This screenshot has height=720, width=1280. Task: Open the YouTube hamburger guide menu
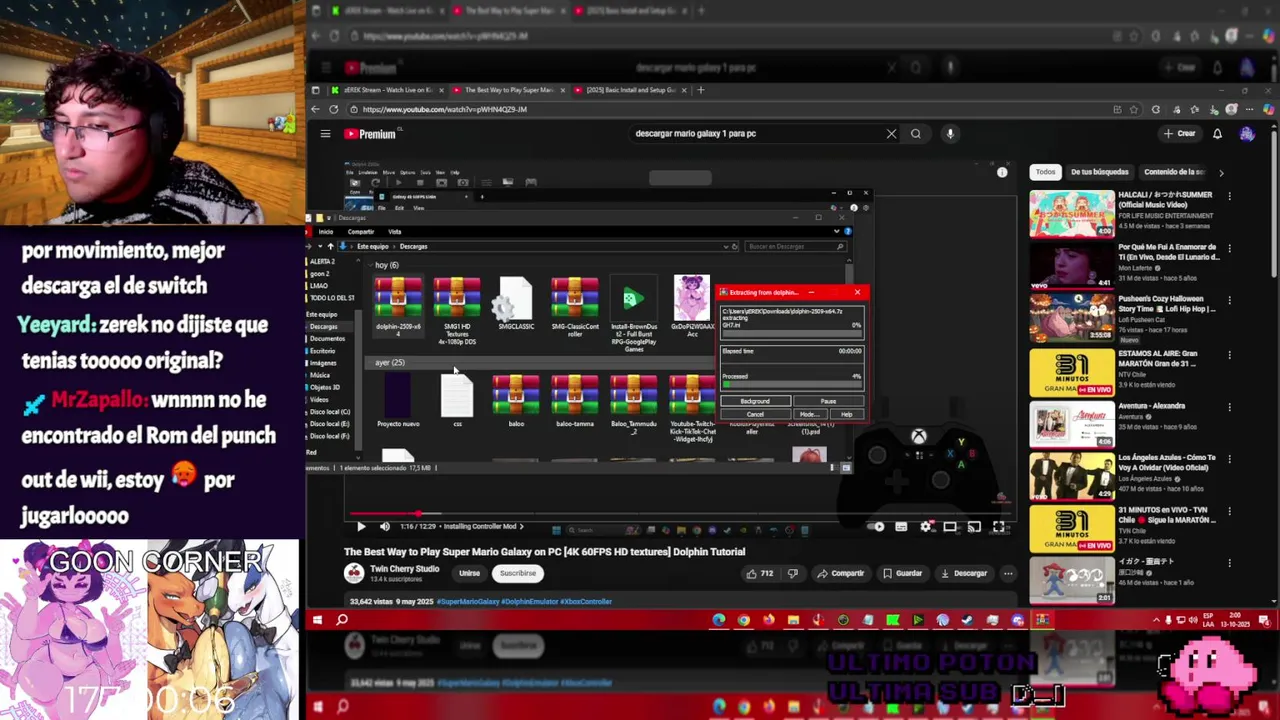point(325,134)
